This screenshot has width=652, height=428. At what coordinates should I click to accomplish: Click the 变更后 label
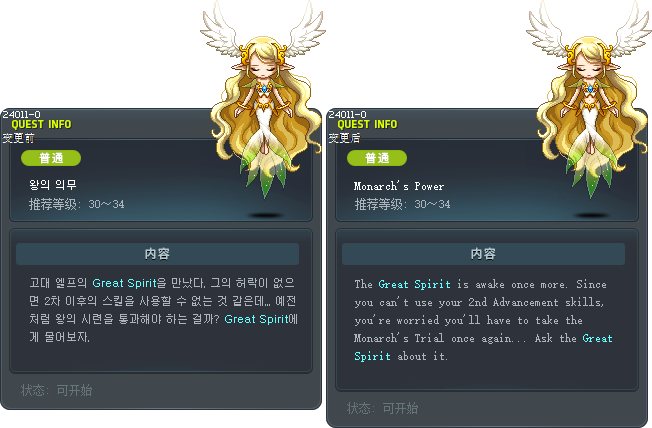(x=344, y=138)
